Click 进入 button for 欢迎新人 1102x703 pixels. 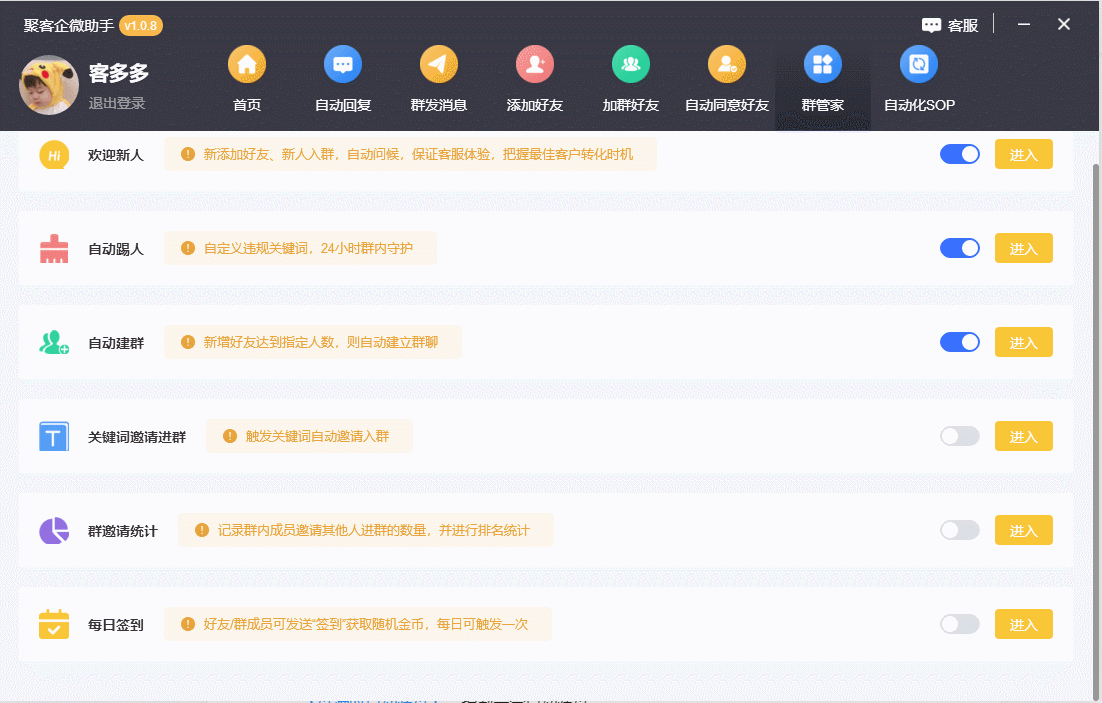click(x=1023, y=155)
